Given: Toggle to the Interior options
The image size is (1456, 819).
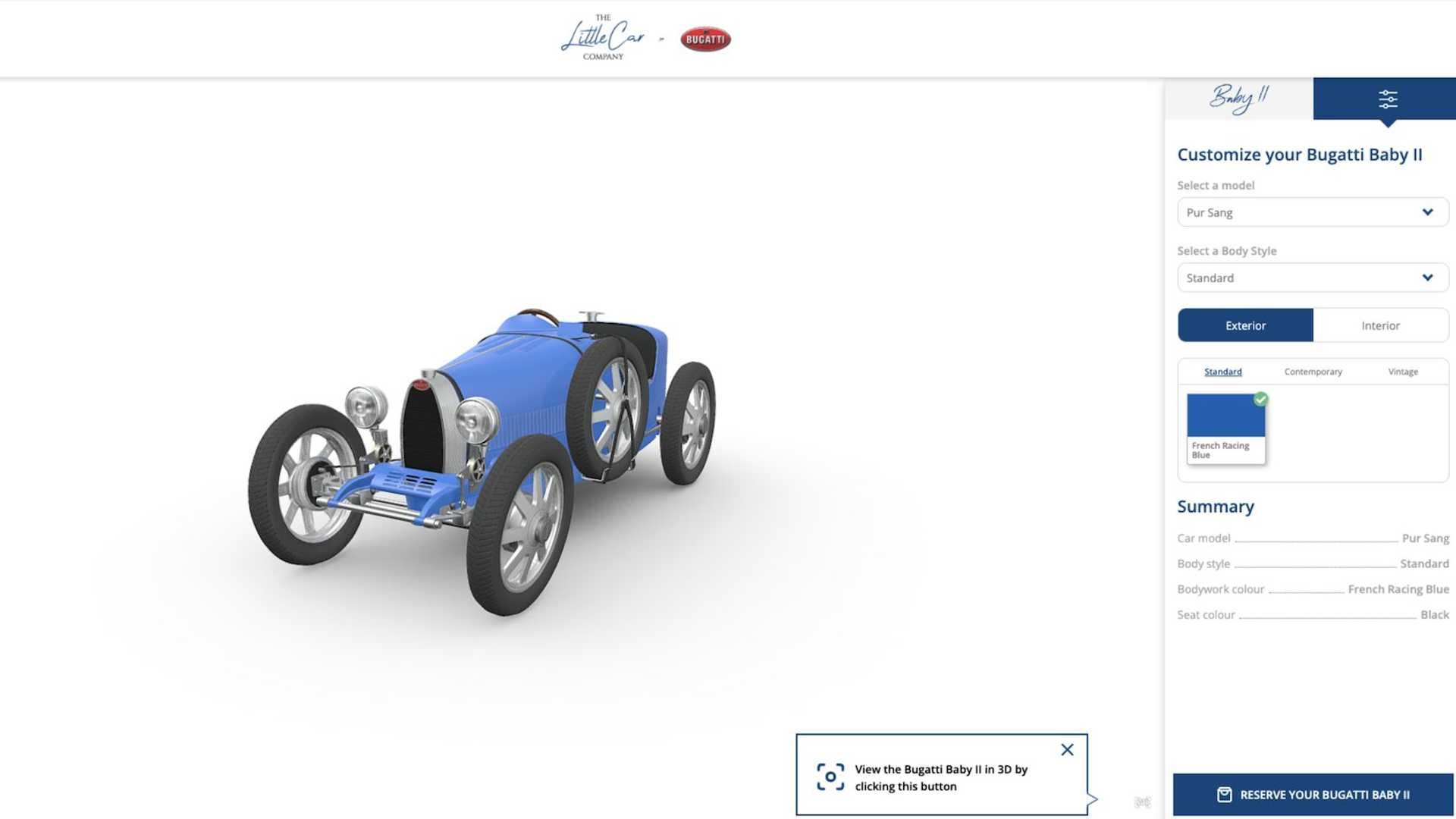Looking at the screenshot, I should pyautogui.click(x=1380, y=325).
